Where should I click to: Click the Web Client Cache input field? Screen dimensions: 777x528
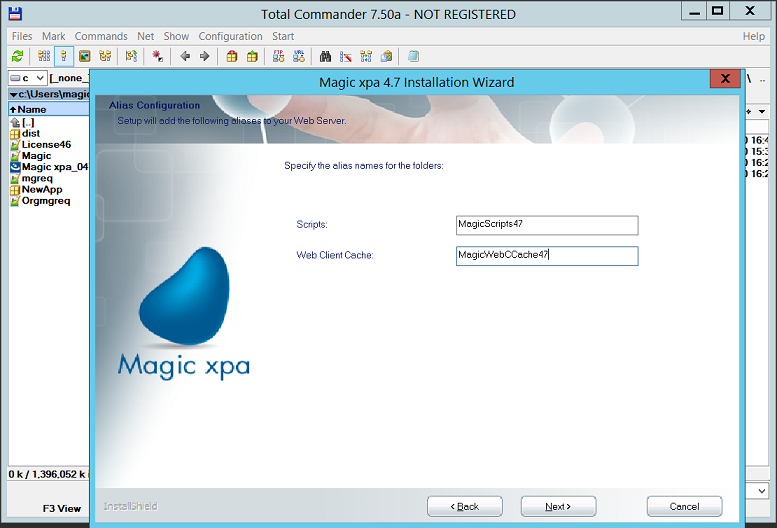547,256
